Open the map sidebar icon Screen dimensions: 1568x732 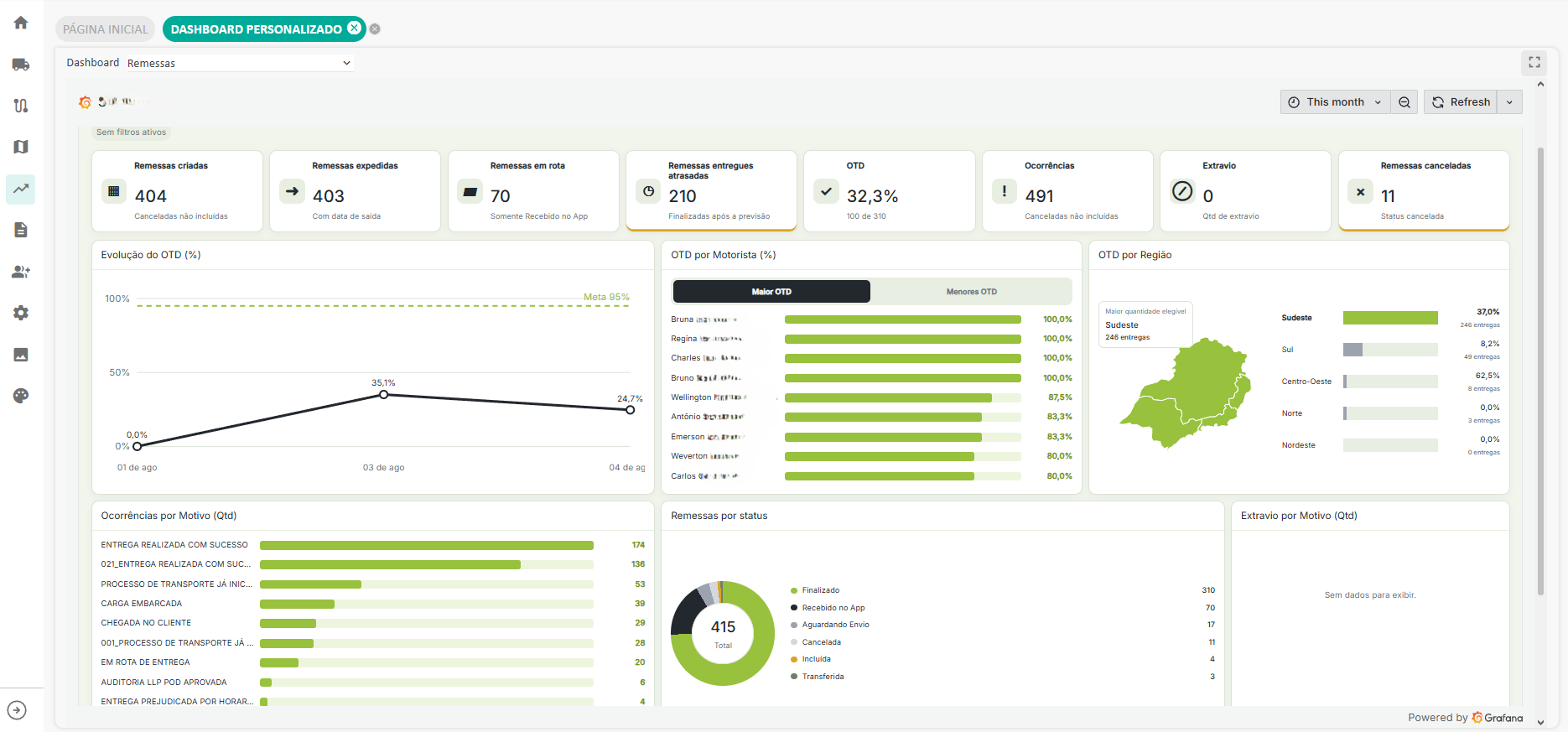[x=21, y=147]
